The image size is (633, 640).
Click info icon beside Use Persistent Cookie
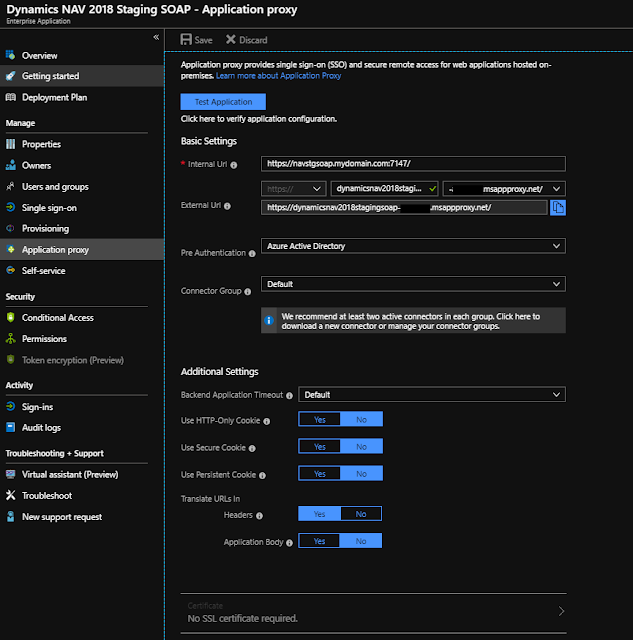click(x=262, y=476)
